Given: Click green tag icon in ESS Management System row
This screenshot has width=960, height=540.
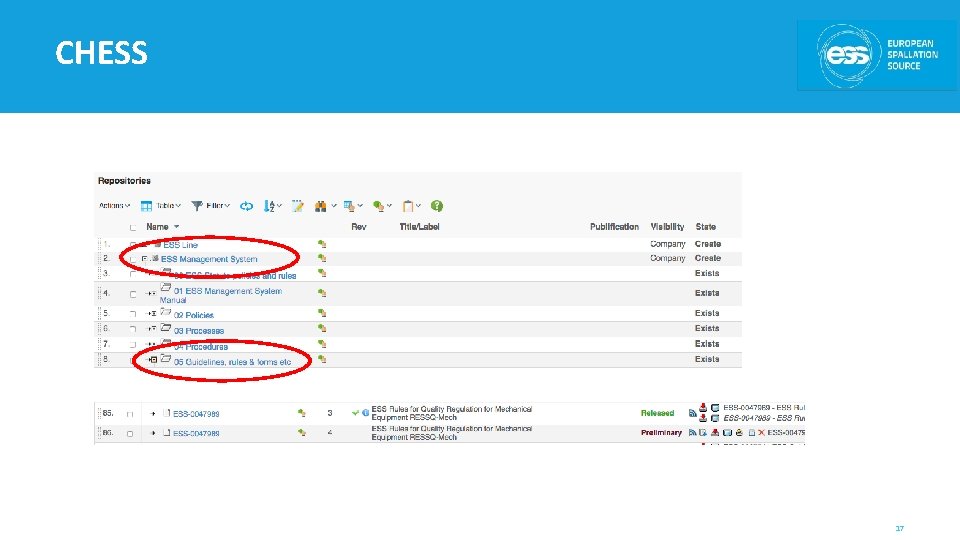Looking at the screenshot, I should [321, 258].
